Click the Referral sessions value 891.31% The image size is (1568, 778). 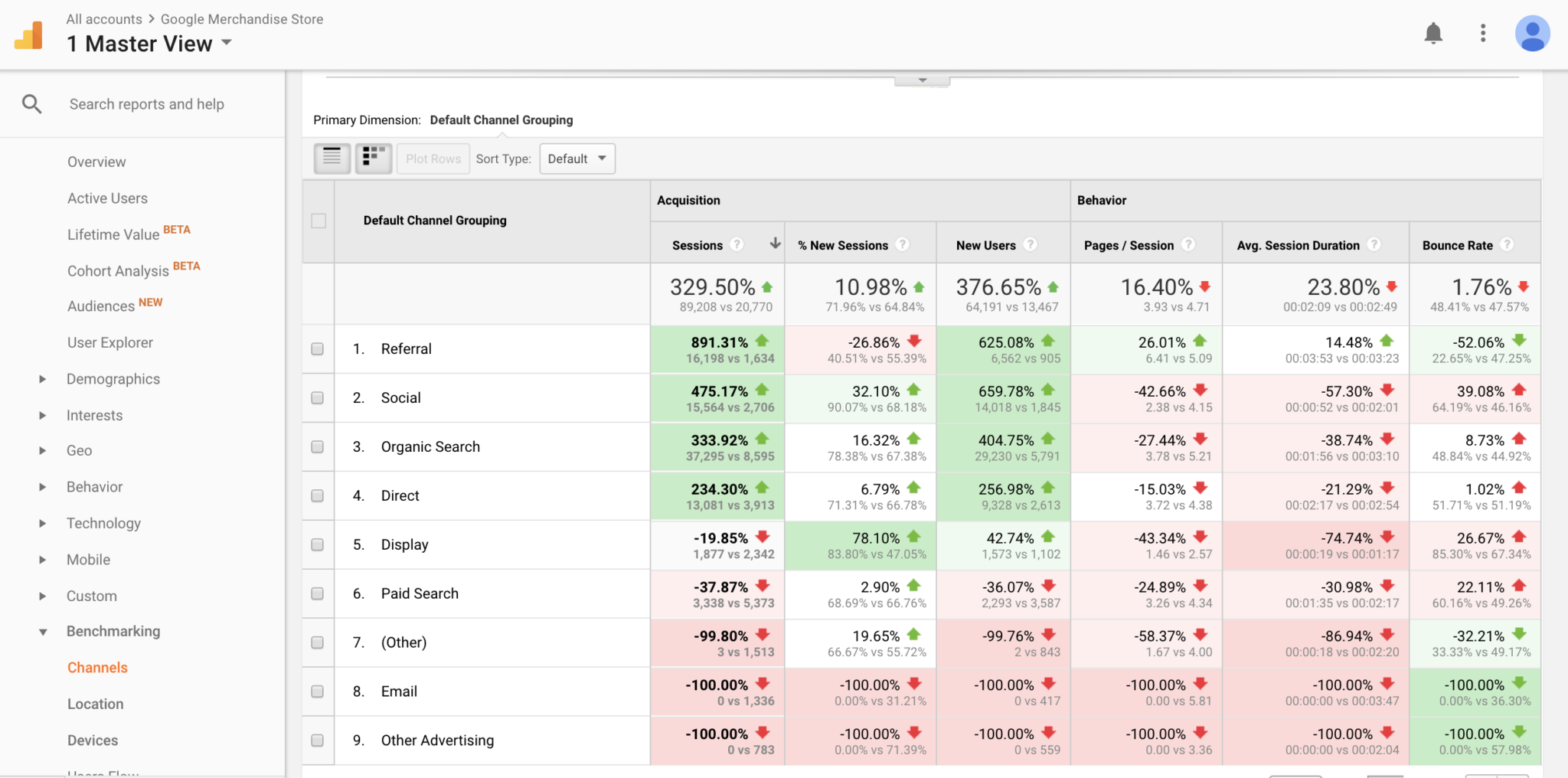[720, 342]
